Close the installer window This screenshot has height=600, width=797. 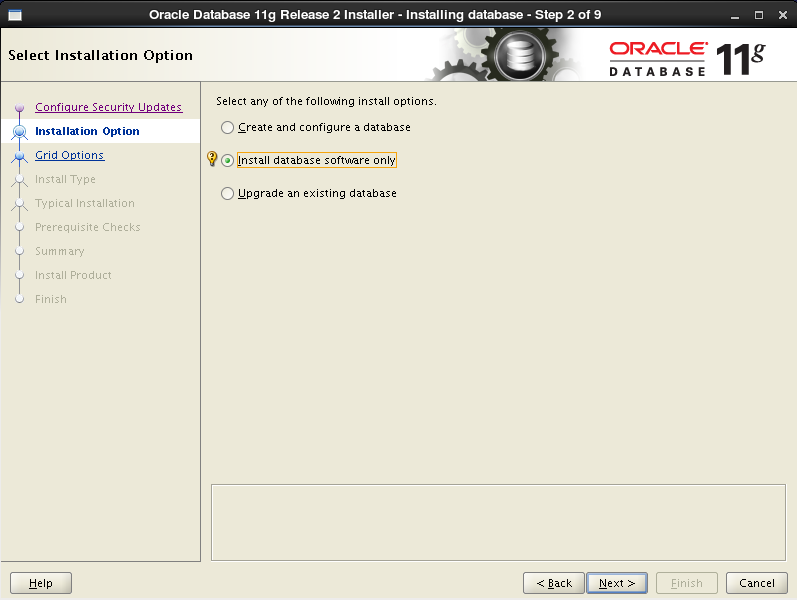click(783, 15)
